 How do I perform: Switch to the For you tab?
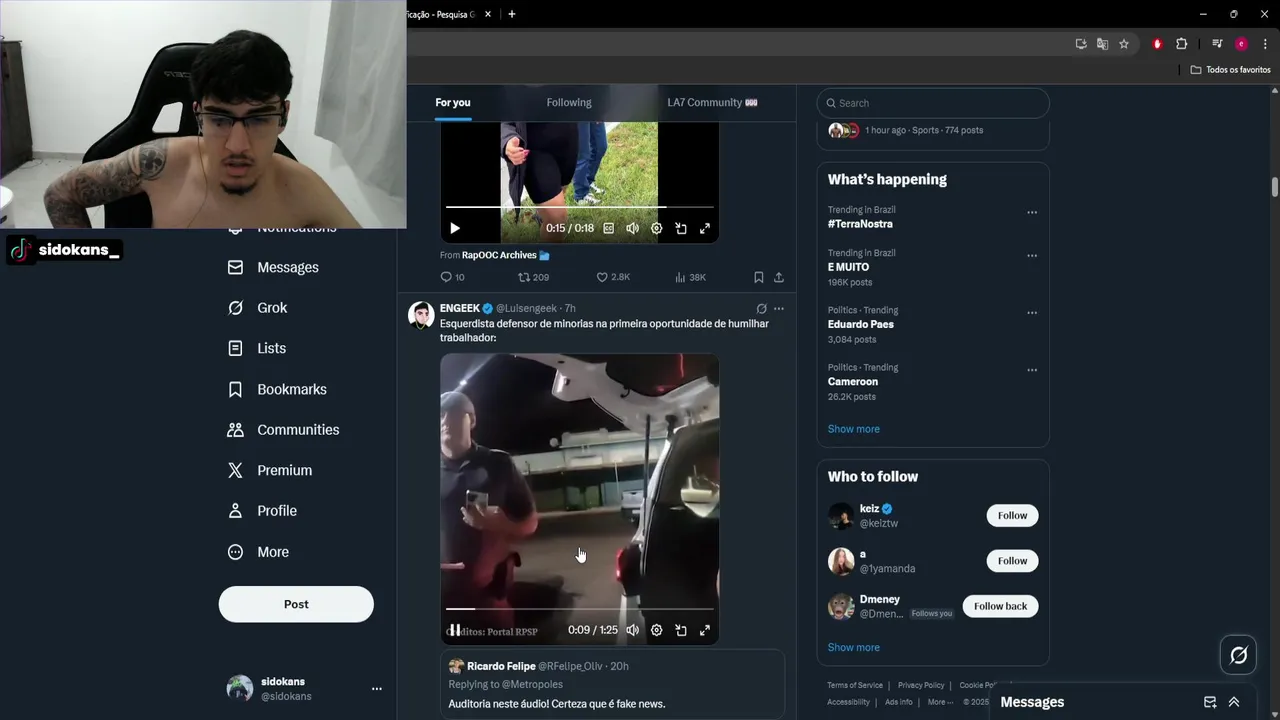tap(453, 102)
